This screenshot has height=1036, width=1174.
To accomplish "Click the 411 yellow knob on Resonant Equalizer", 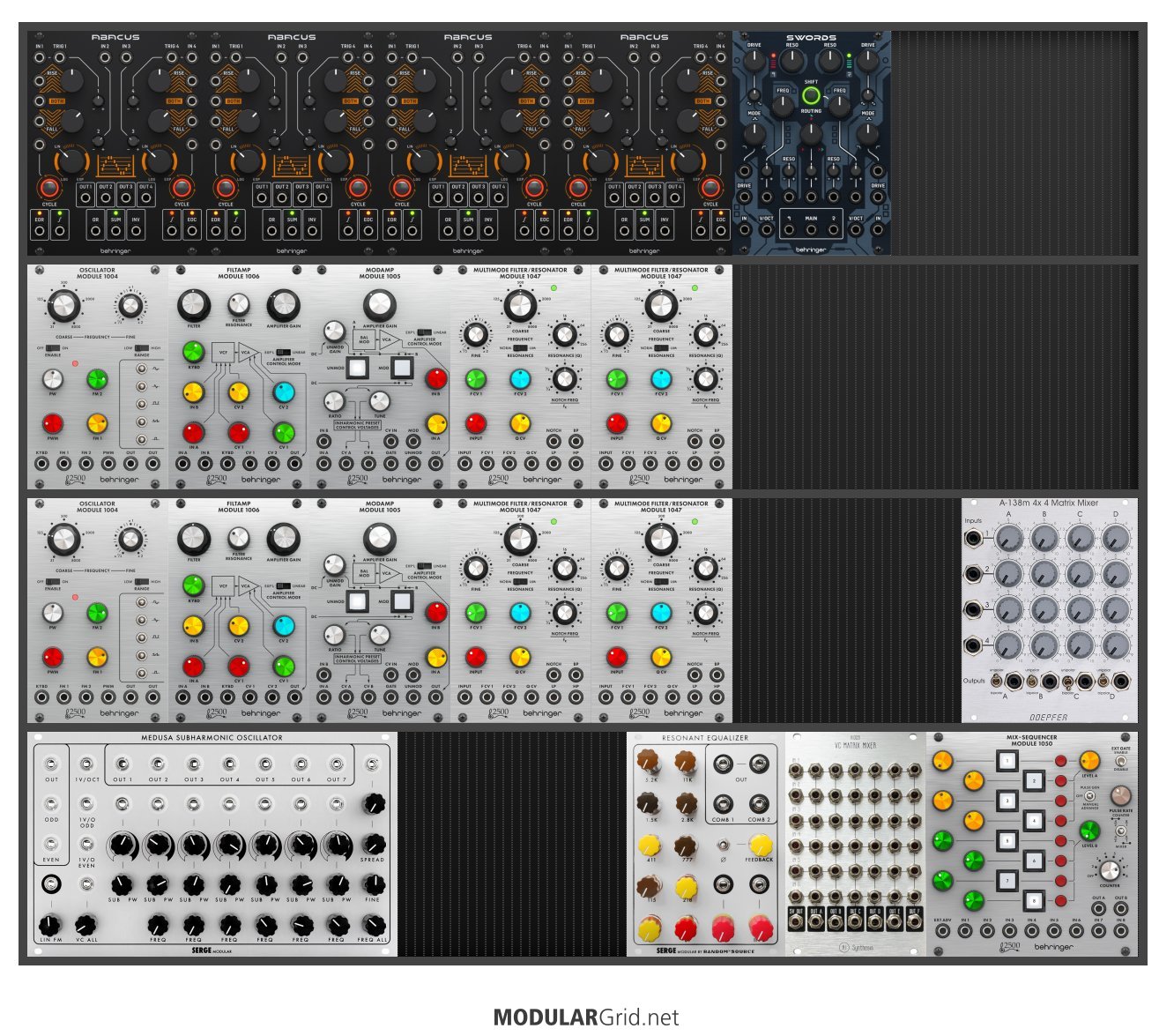I will click(650, 846).
